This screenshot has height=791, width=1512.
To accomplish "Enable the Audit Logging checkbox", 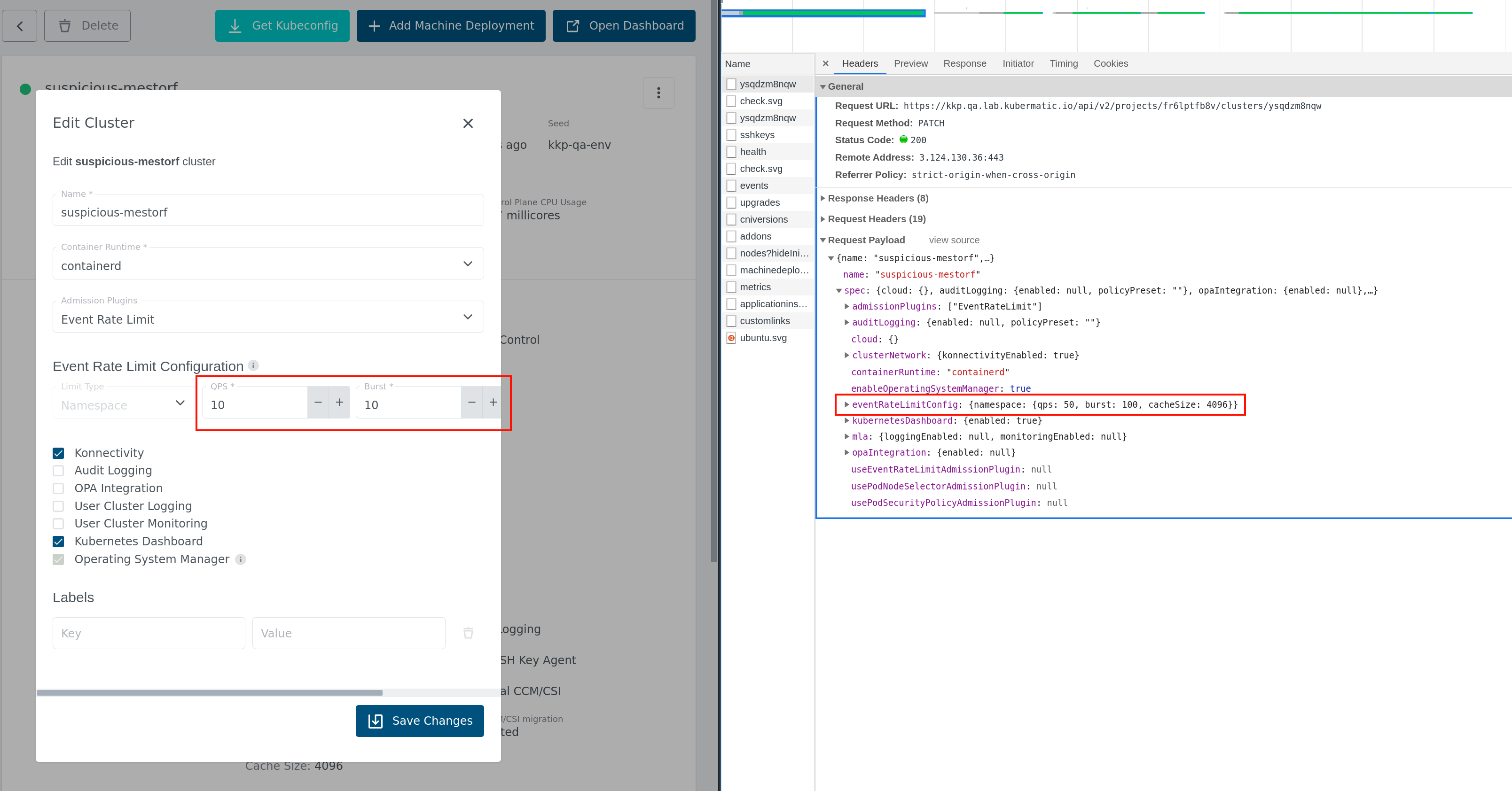I will pos(58,471).
